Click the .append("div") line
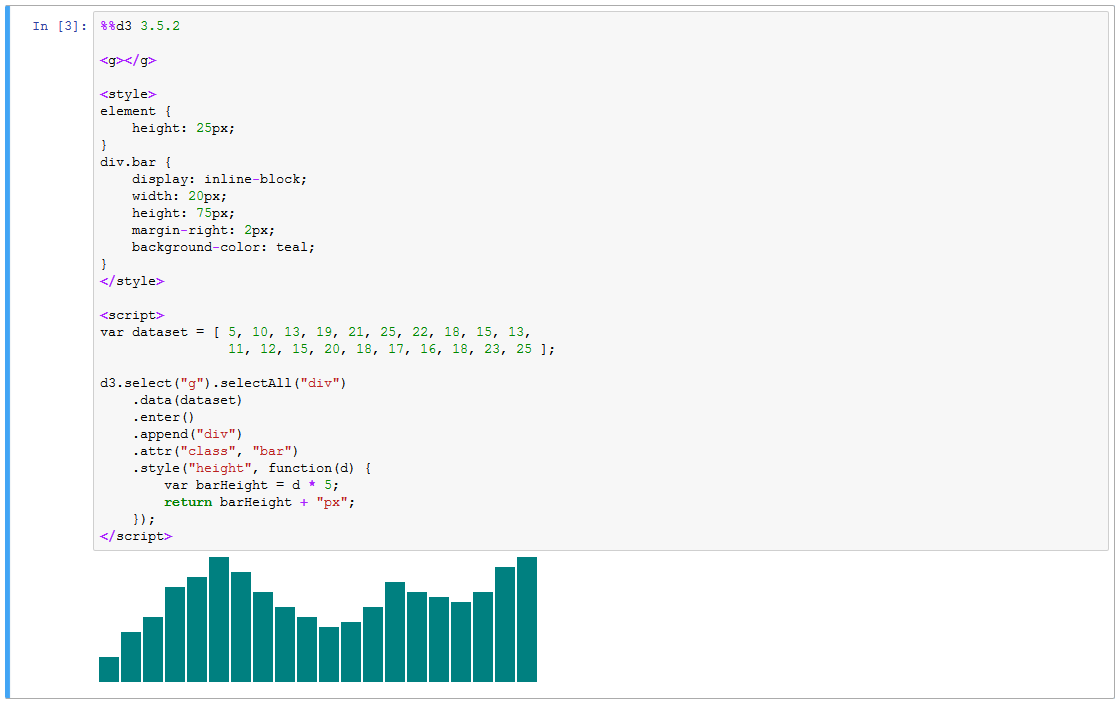Image resolution: width=1118 pixels, height=703 pixels. click(x=188, y=435)
